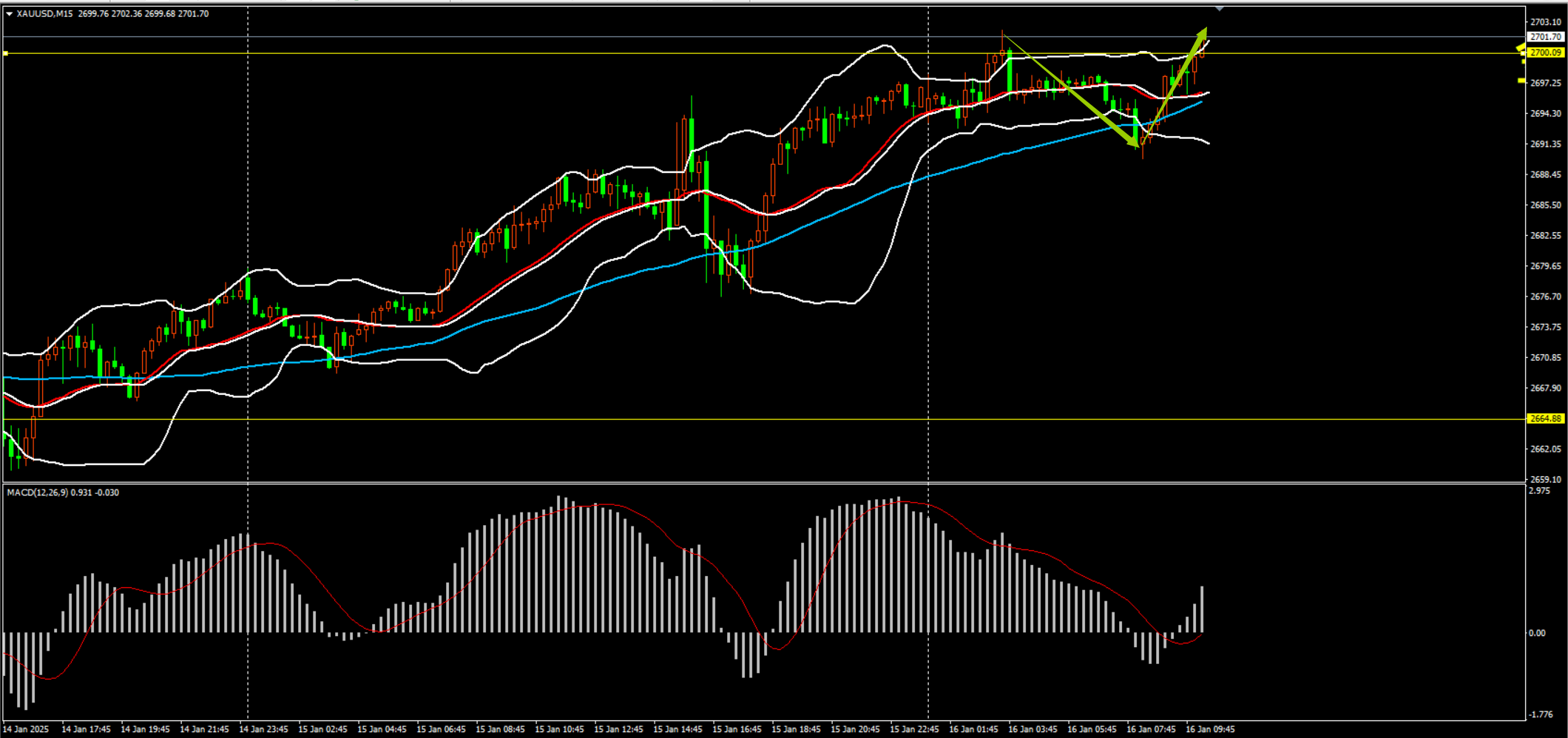Click the 15 Jan 10:45 time label
The width and height of the screenshot is (1568, 738).
[559, 729]
